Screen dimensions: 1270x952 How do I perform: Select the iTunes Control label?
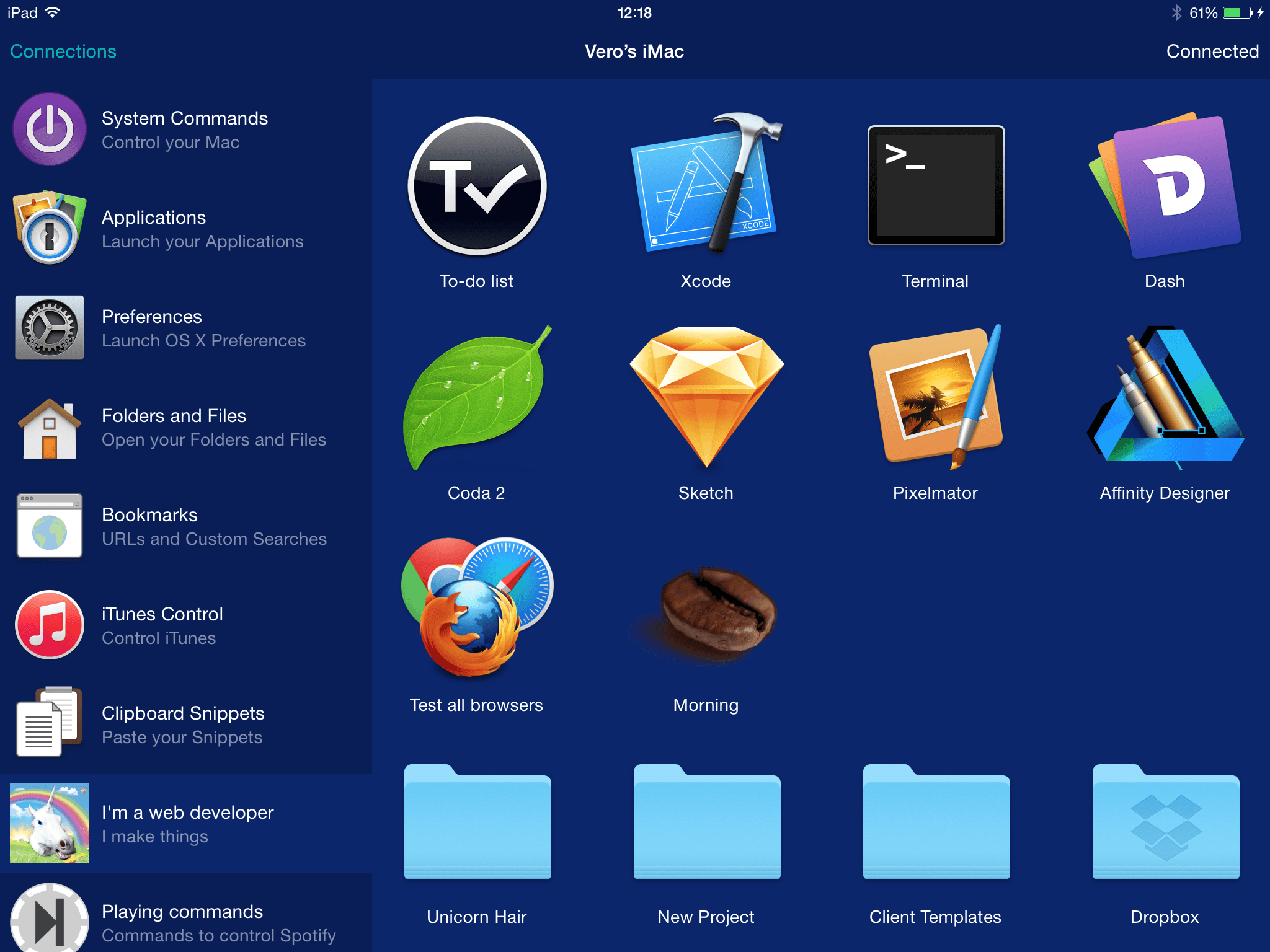[162, 614]
